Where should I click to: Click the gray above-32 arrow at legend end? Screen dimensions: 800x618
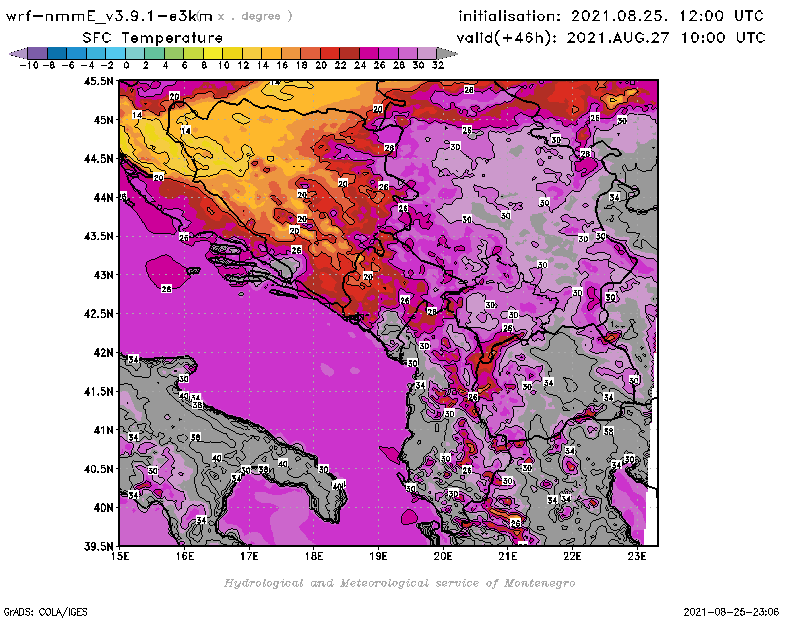click(447, 53)
